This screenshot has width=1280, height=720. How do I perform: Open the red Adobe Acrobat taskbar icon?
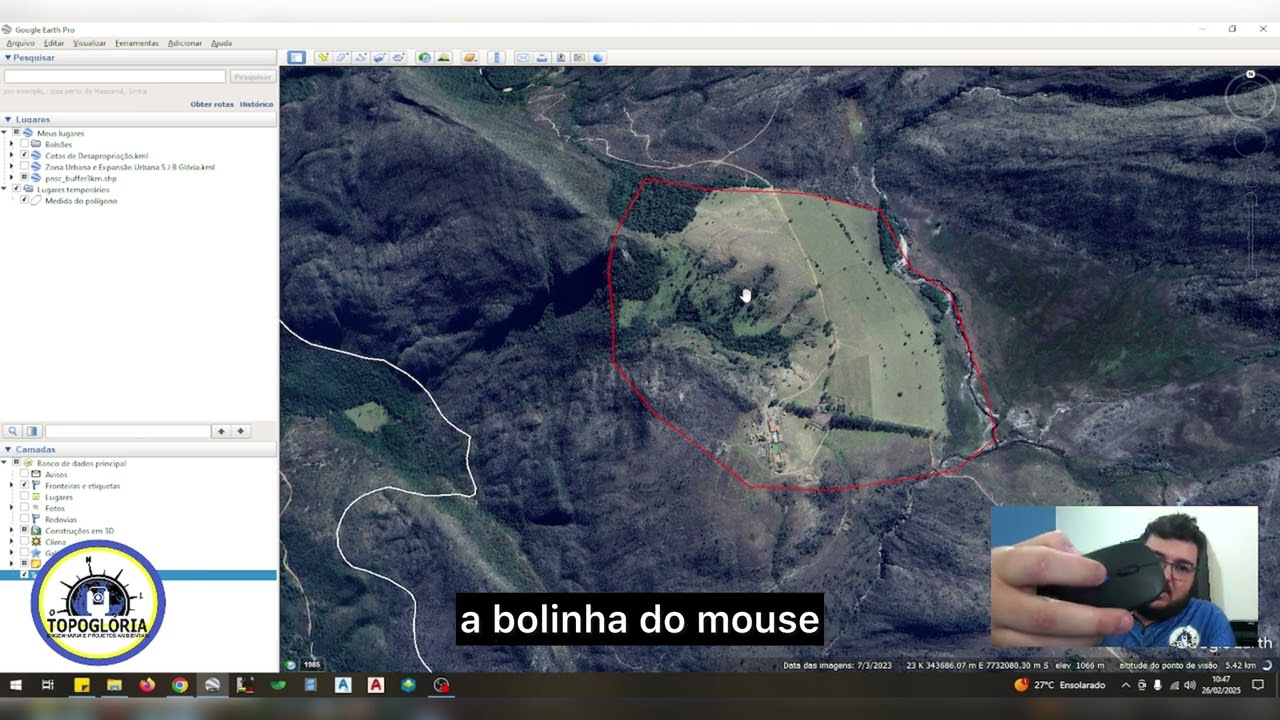tap(376, 685)
